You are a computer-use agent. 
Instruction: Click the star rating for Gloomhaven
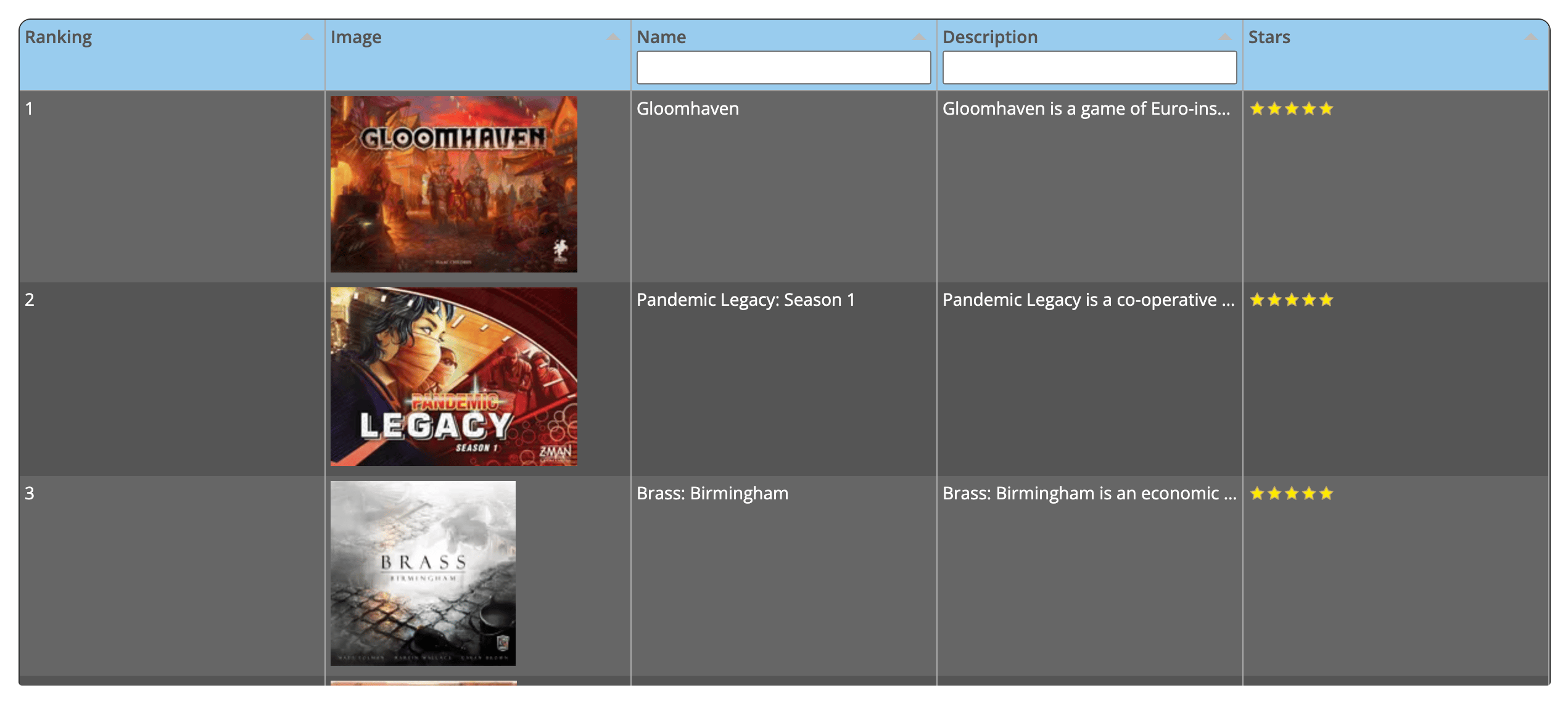tap(1292, 109)
